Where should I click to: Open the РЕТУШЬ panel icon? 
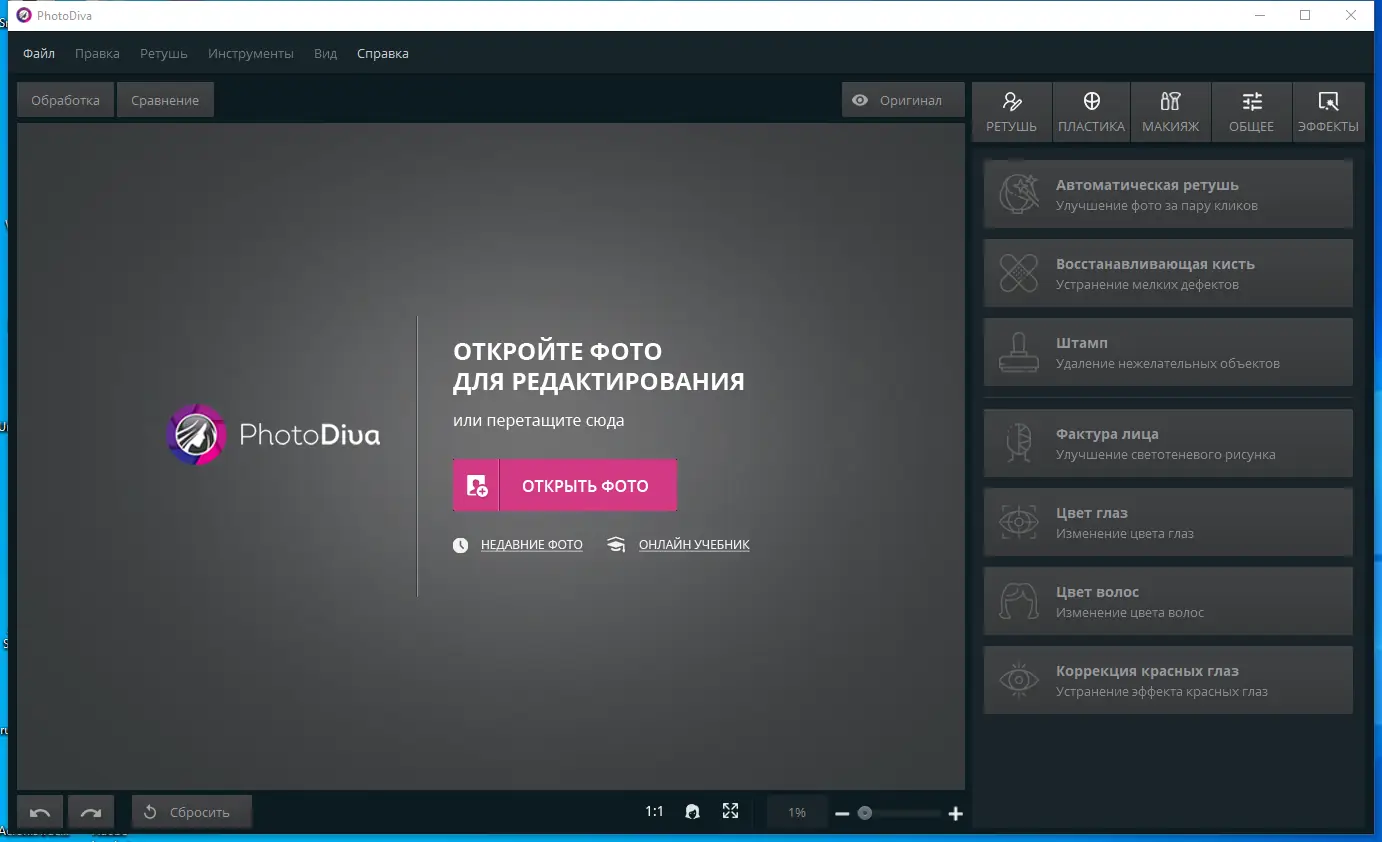1011,110
